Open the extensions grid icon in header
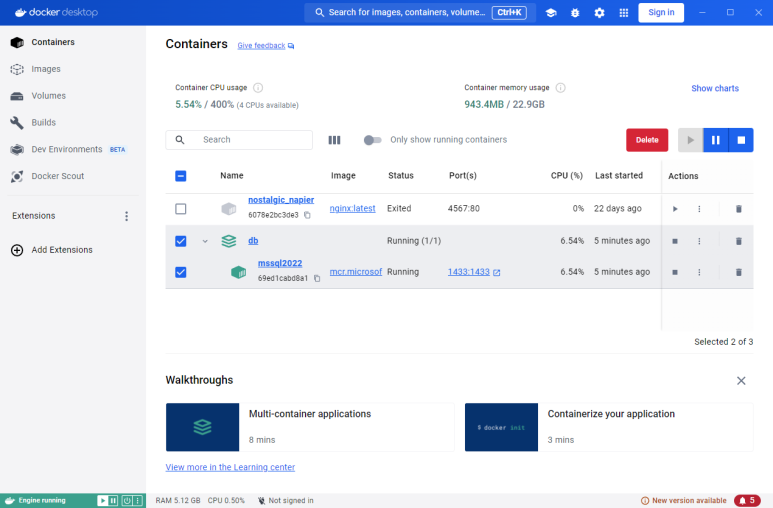Viewport: 773px width, 508px height. click(624, 13)
